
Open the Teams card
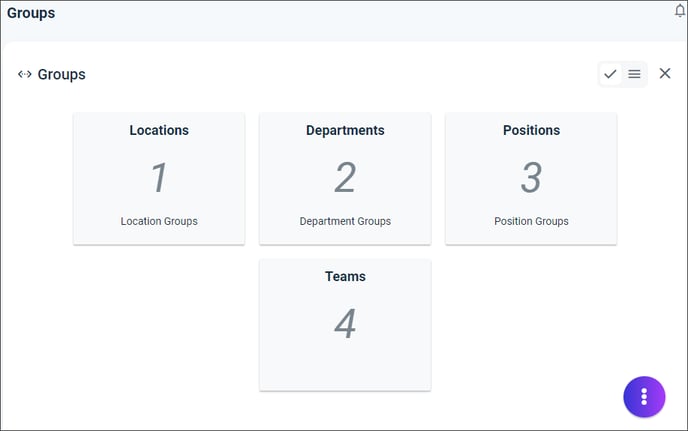[x=345, y=324]
